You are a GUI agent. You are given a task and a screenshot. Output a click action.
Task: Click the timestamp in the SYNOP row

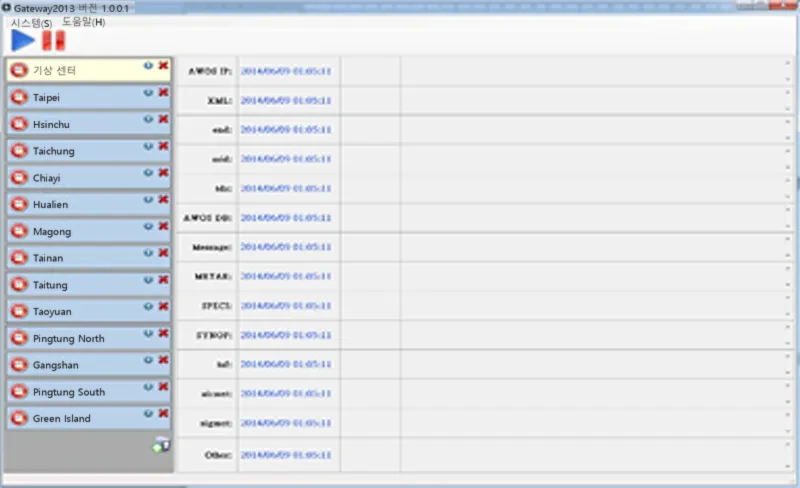click(x=286, y=335)
